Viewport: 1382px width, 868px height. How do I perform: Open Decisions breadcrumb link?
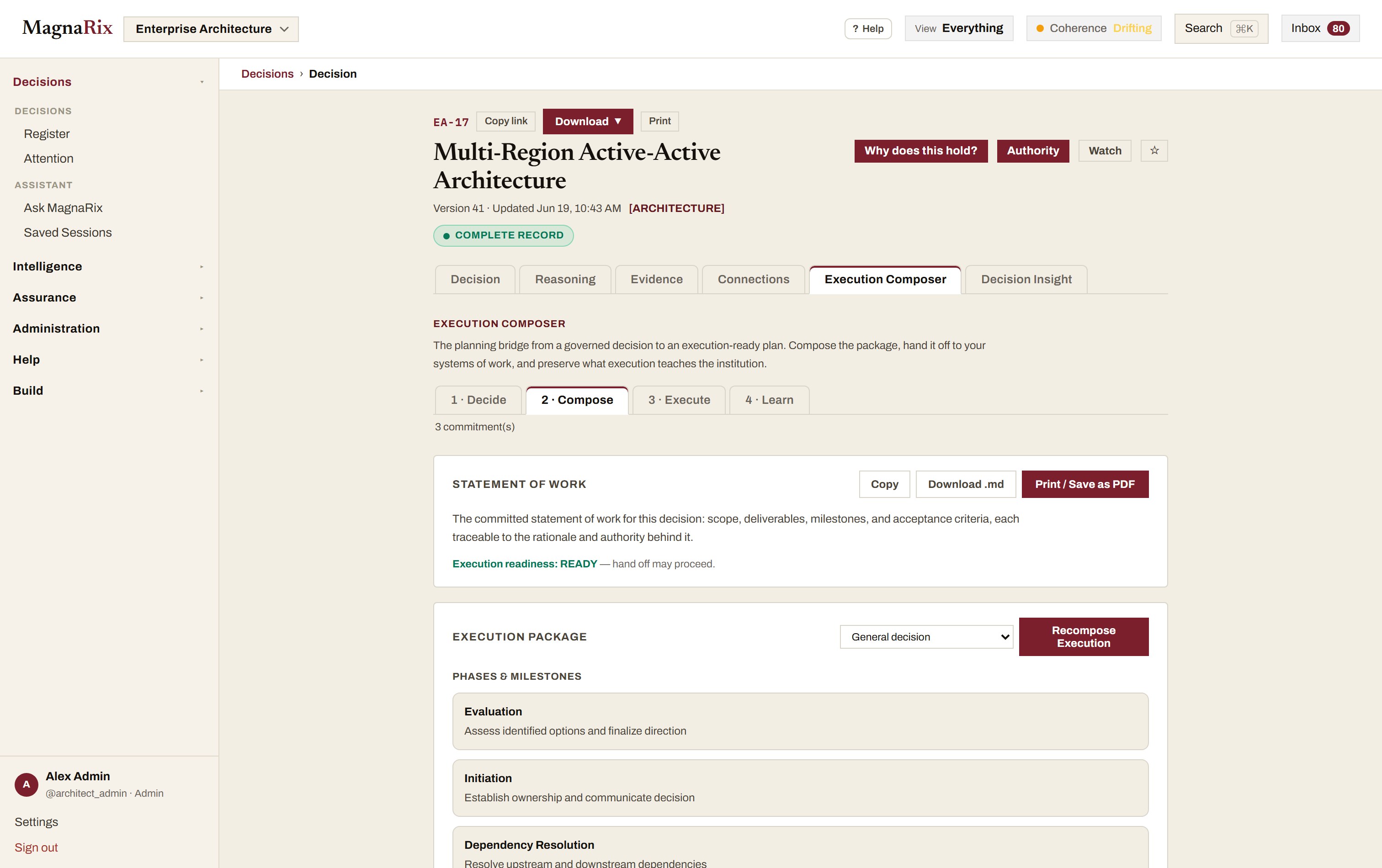click(x=267, y=74)
